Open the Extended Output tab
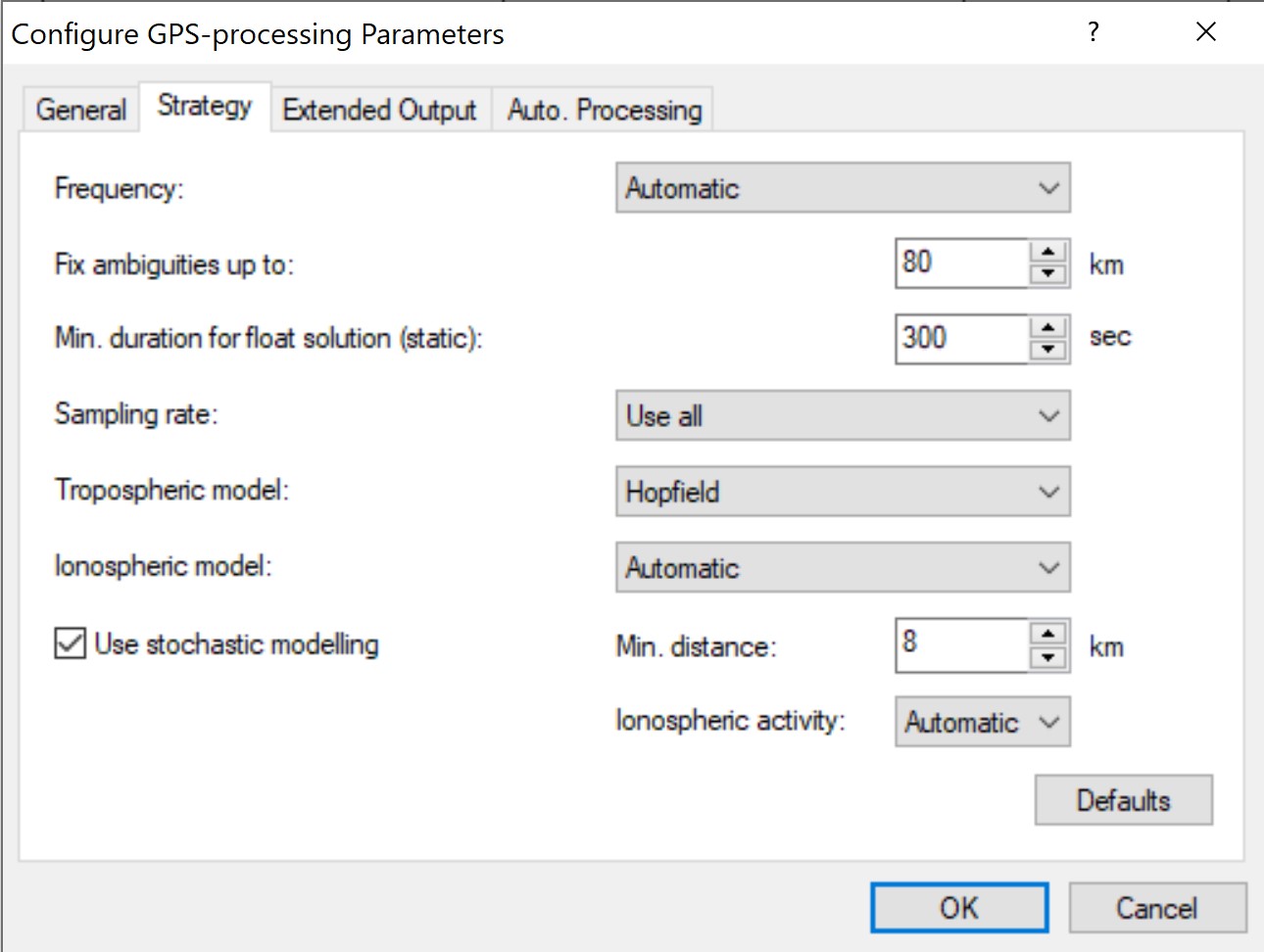 pos(379,109)
